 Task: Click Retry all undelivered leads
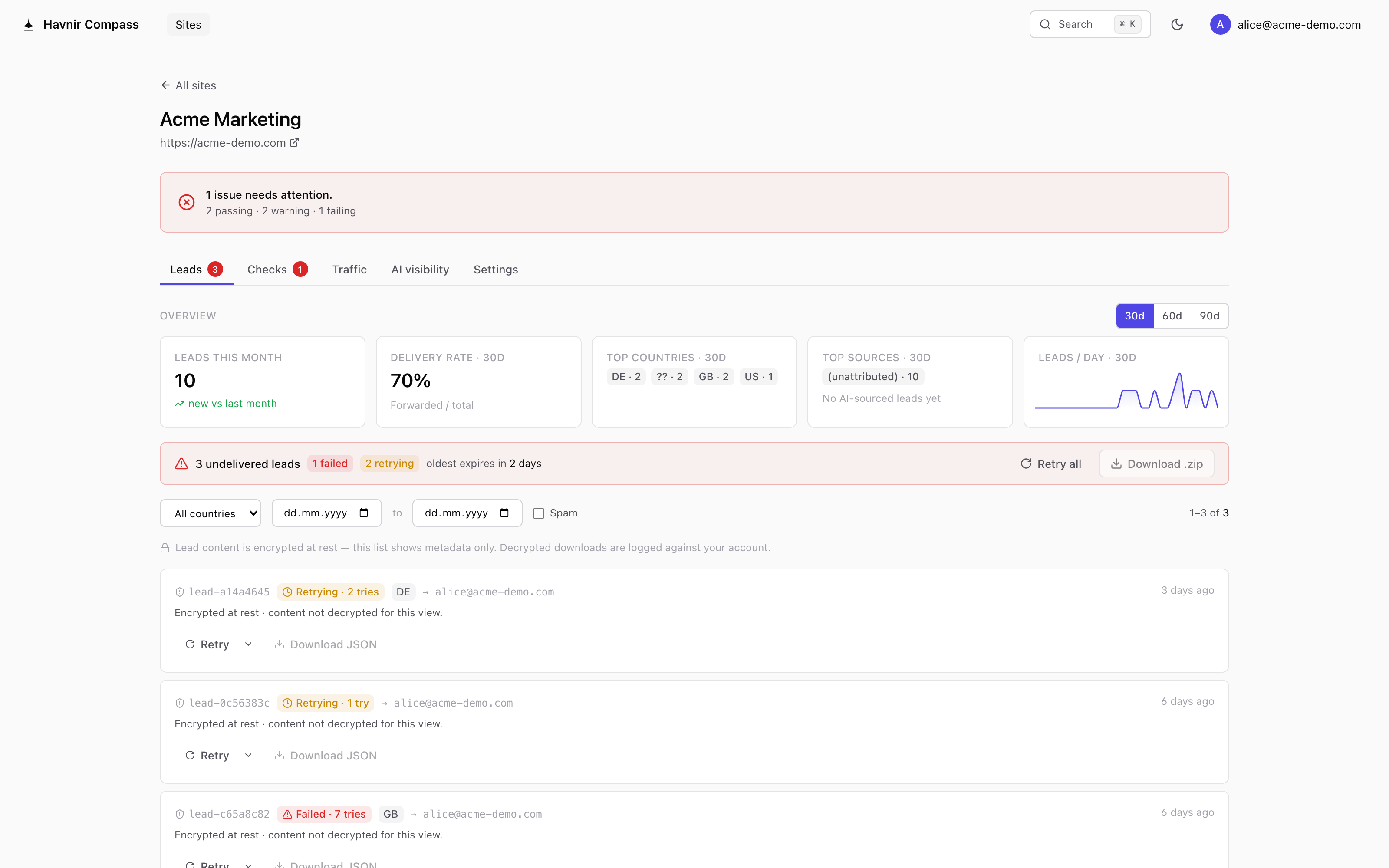[1050, 464]
